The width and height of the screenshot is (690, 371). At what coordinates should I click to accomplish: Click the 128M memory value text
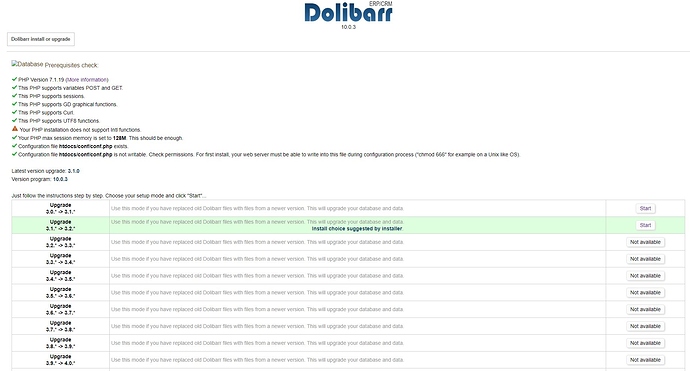pyautogui.click(x=119, y=138)
